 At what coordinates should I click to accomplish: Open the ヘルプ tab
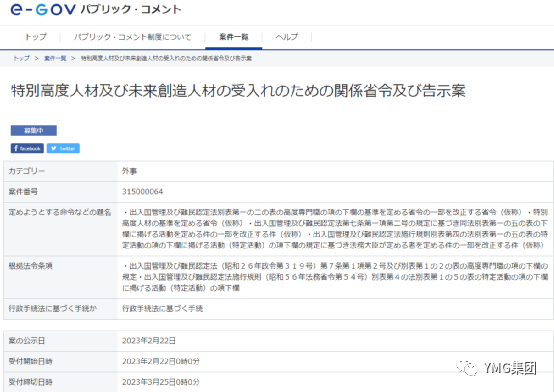pos(287,37)
